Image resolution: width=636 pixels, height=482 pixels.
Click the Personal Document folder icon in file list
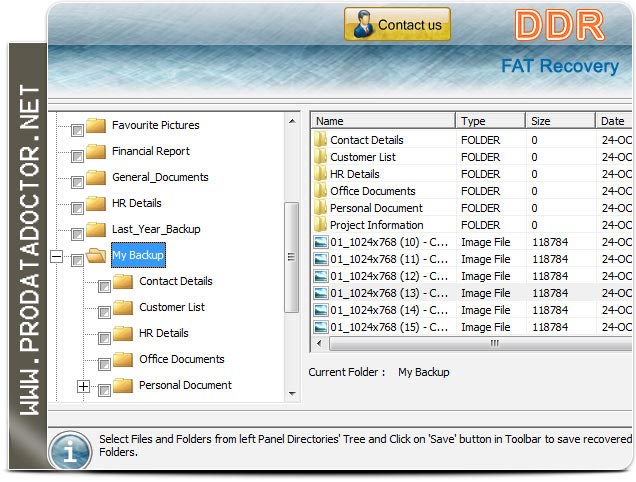(x=320, y=208)
